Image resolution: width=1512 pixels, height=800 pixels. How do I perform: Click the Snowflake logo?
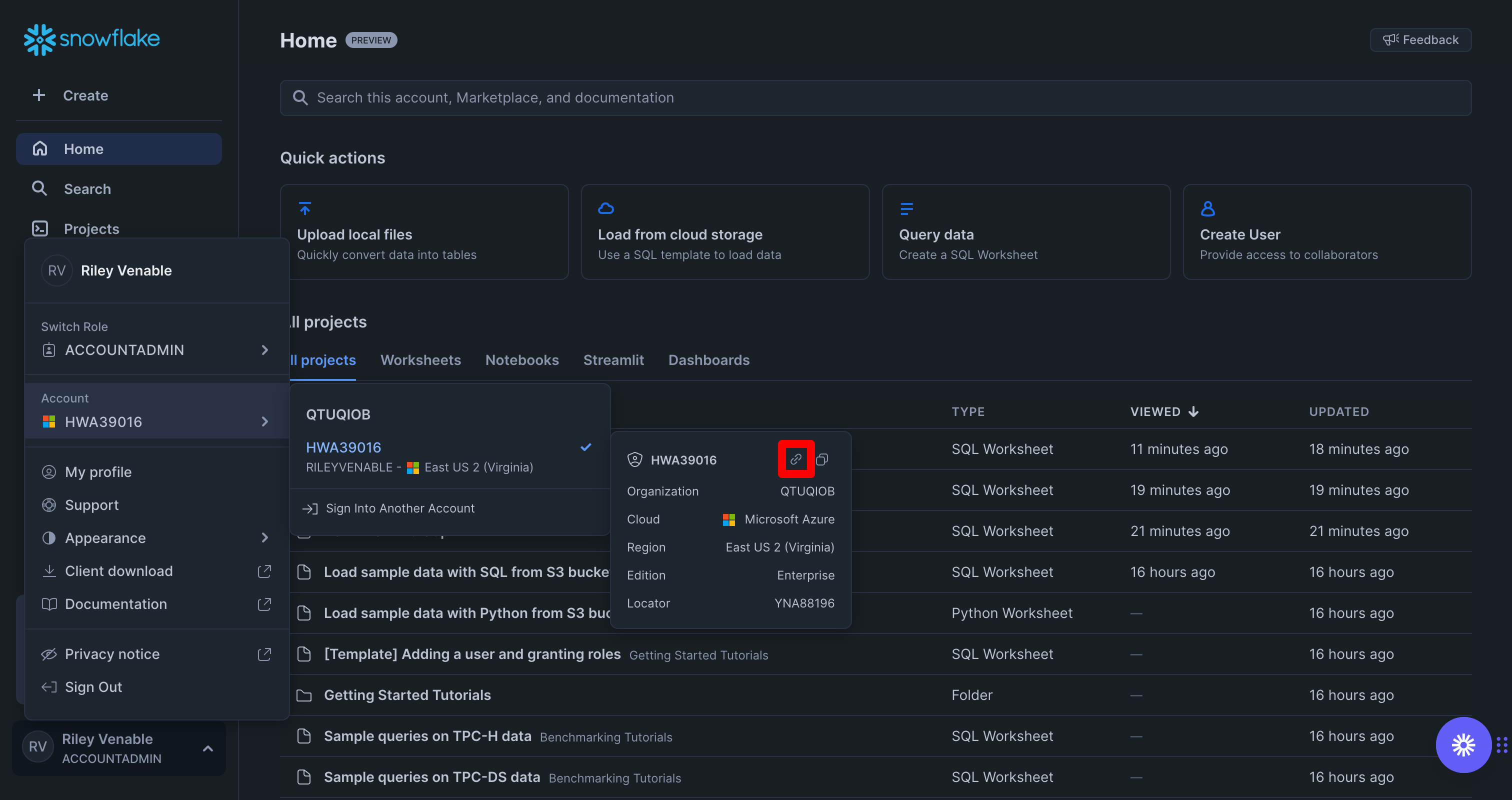tap(91, 39)
